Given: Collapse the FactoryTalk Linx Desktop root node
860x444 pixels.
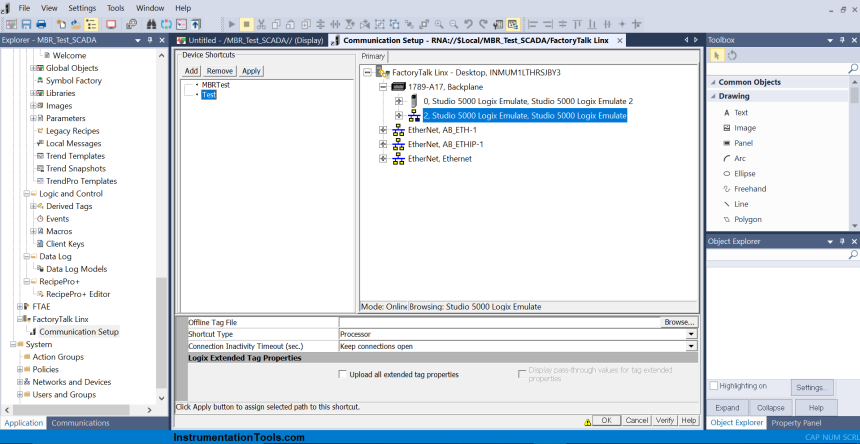Looking at the screenshot, I should [x=367, y=72].
